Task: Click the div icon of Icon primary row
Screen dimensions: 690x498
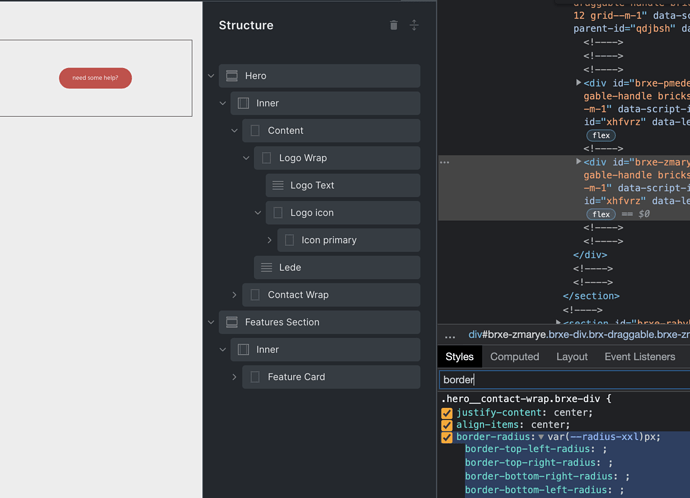Action: [x=289, y=240]
